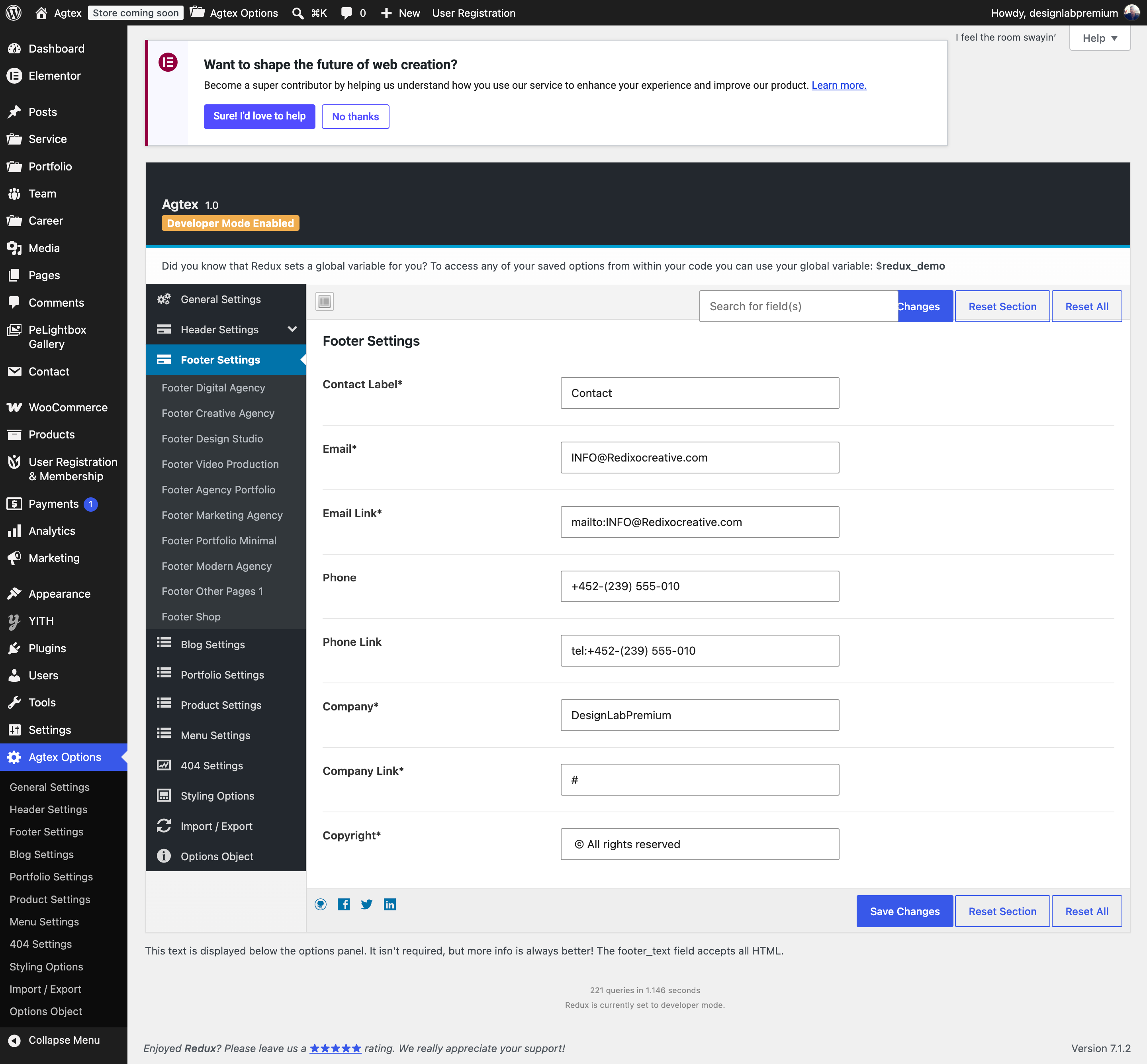
Task: Dismiss the notice with No thanks
Action: click(355, 116)
